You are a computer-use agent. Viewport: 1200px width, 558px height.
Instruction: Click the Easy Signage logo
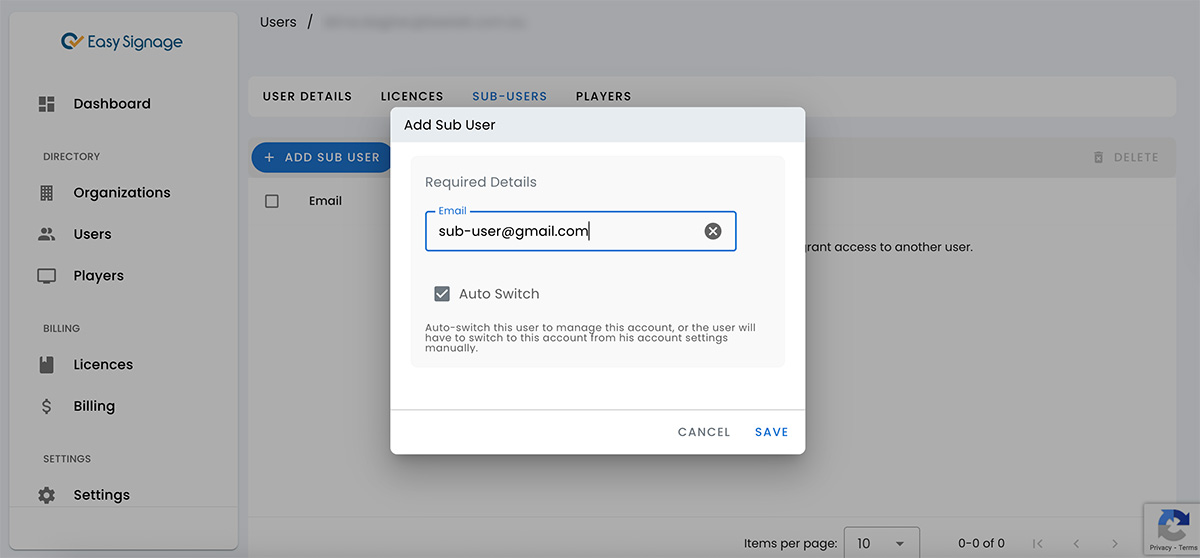[121, 42]
